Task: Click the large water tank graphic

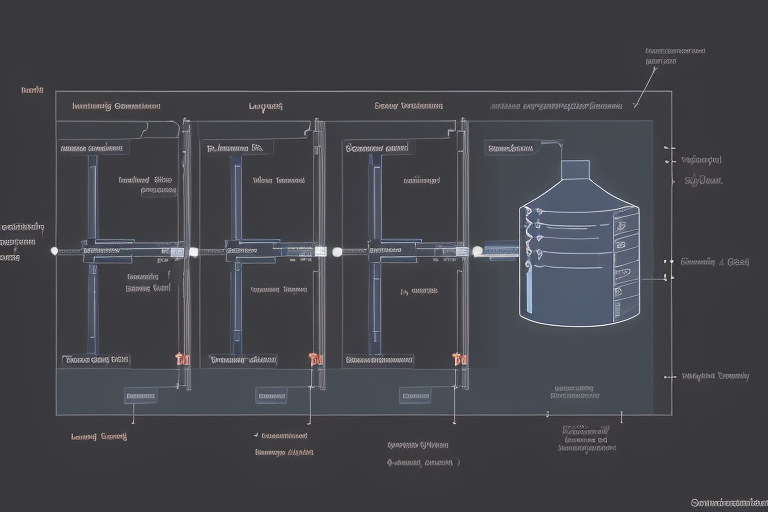Action: [x=578, y=260]
